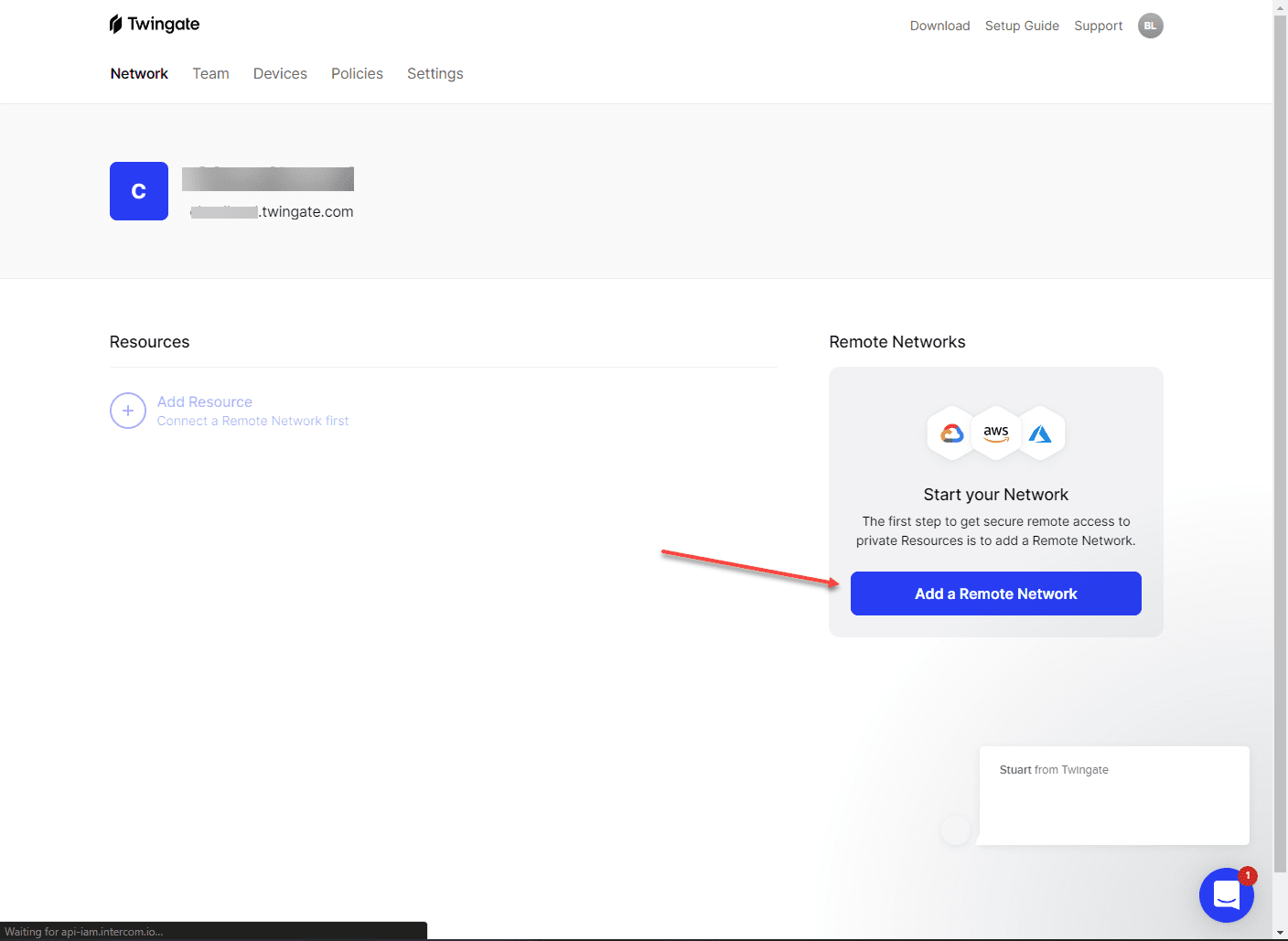This screenshot has height=941, width=1288.
Task: Click the Add Resource plus icon
Action: [128, 412]
